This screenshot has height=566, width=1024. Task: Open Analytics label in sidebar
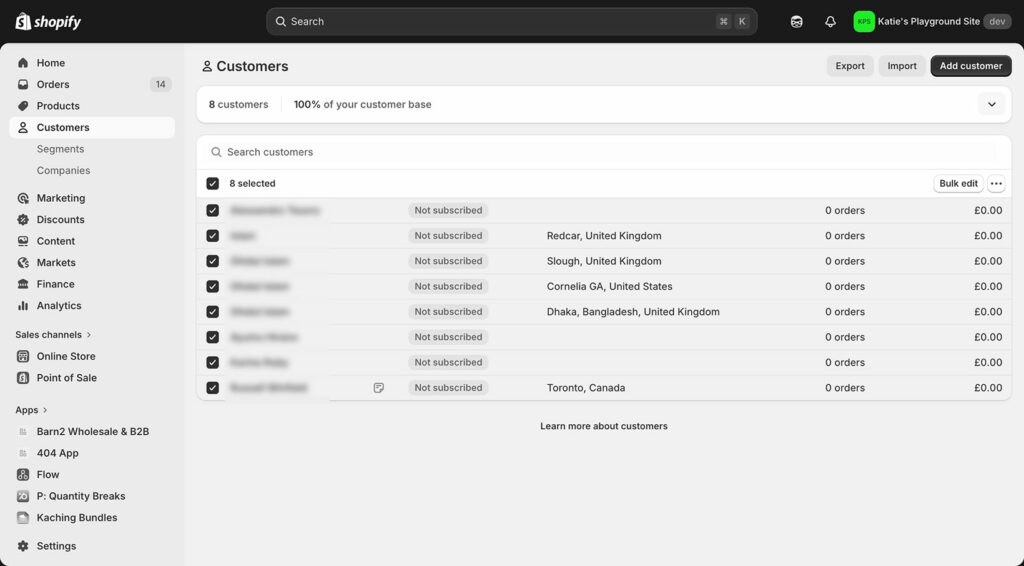(x=59, y=306)
